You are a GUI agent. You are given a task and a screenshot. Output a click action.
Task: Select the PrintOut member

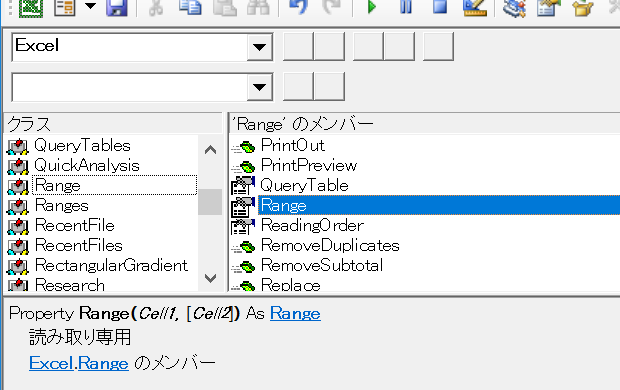click(293, 146)
